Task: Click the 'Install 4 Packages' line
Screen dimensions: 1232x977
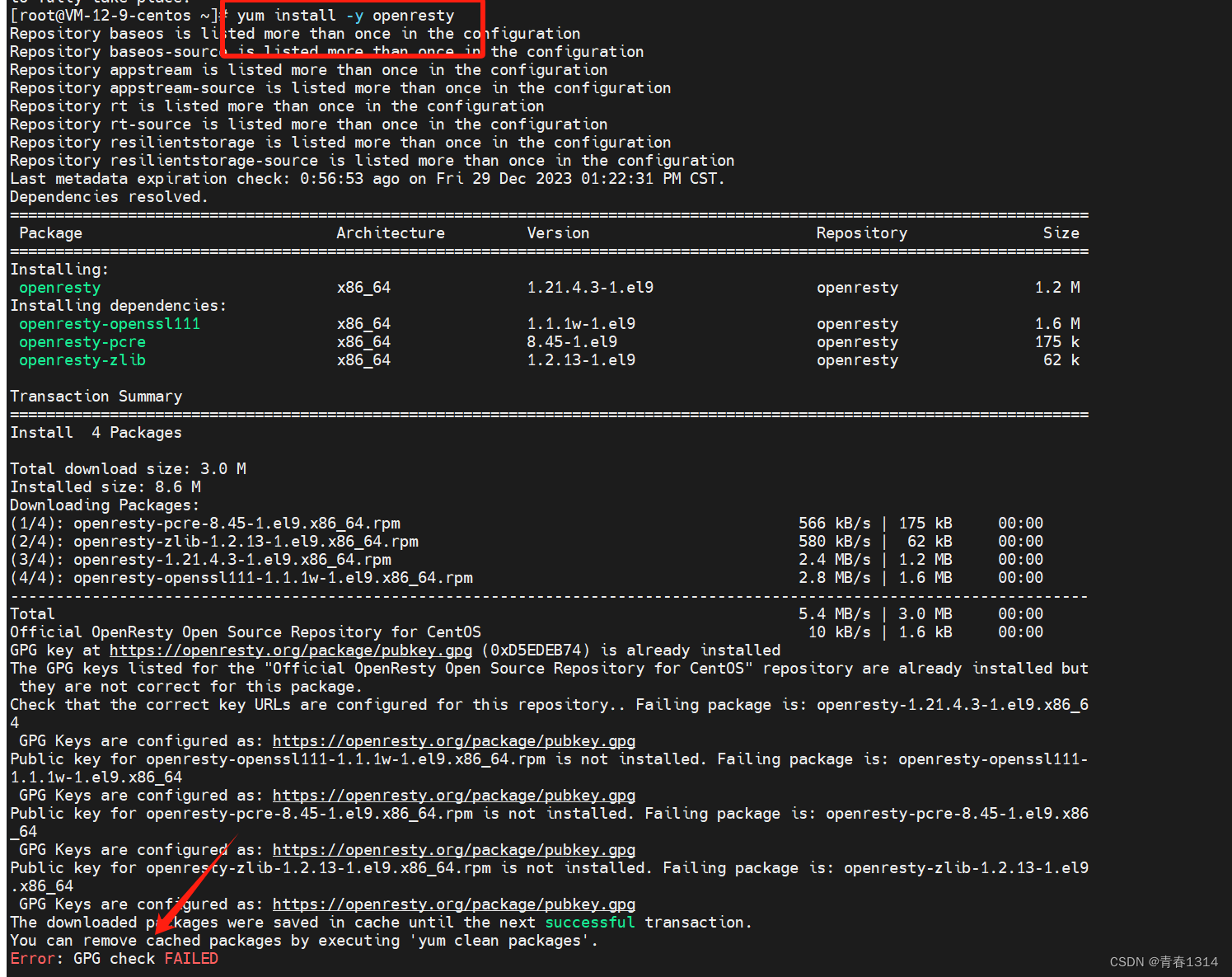Action: [96, 433]
